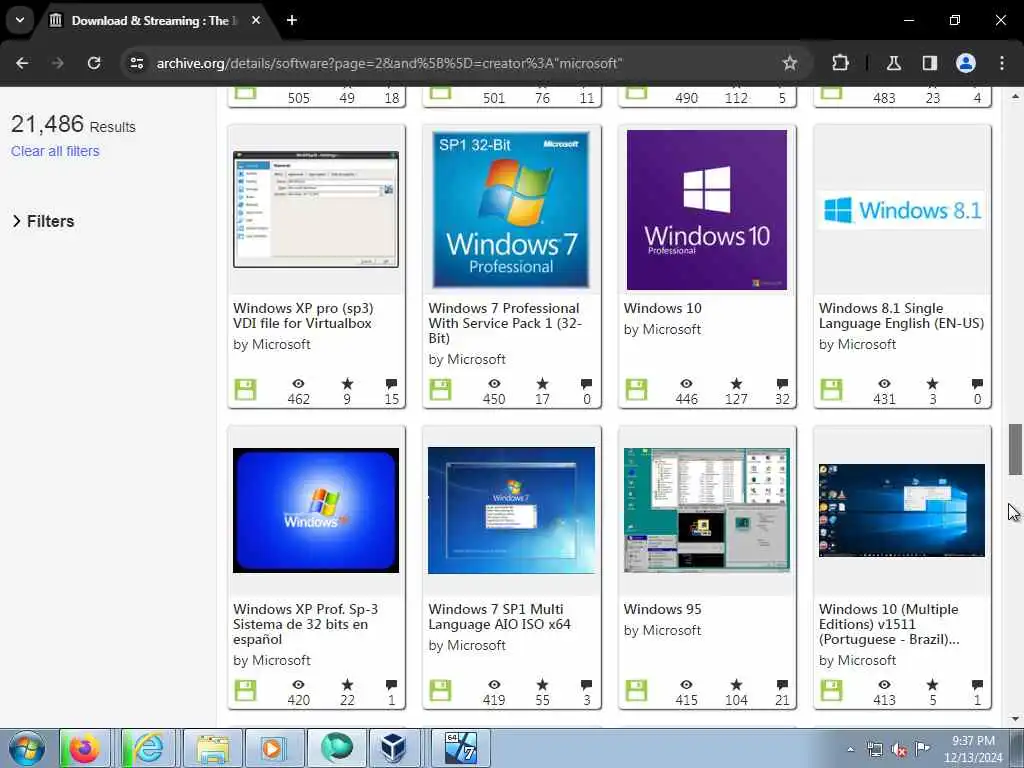
Task: Launch Firefox from the taskbar
Action: pos(85,748)
